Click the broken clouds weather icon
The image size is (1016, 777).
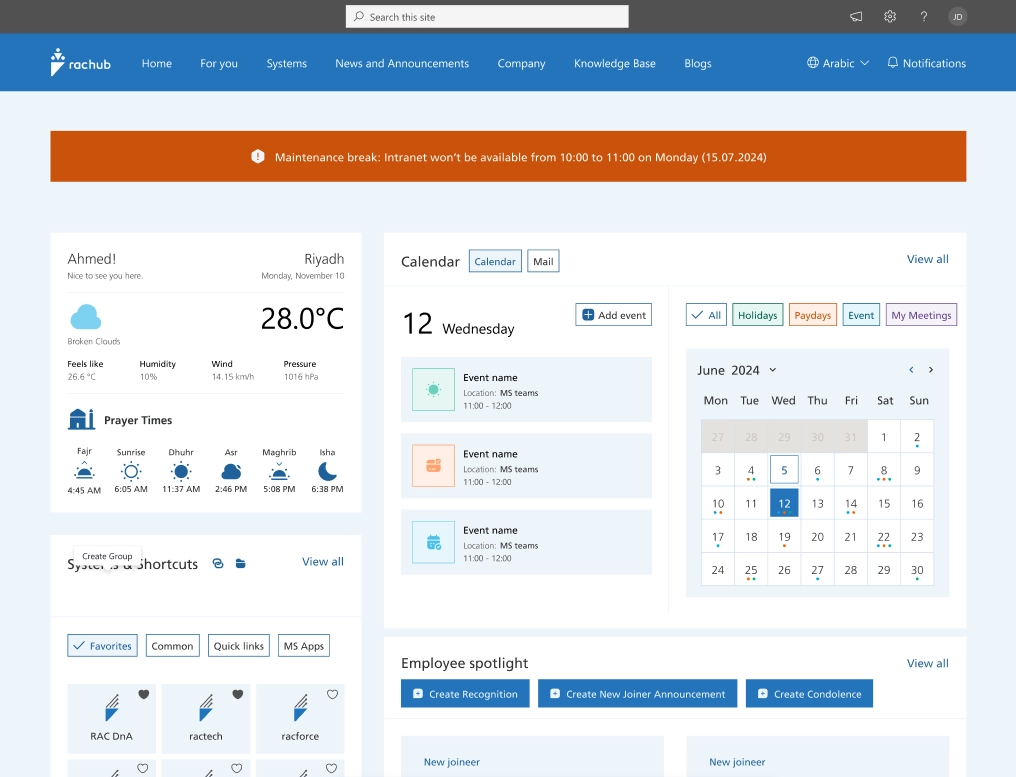86,318
